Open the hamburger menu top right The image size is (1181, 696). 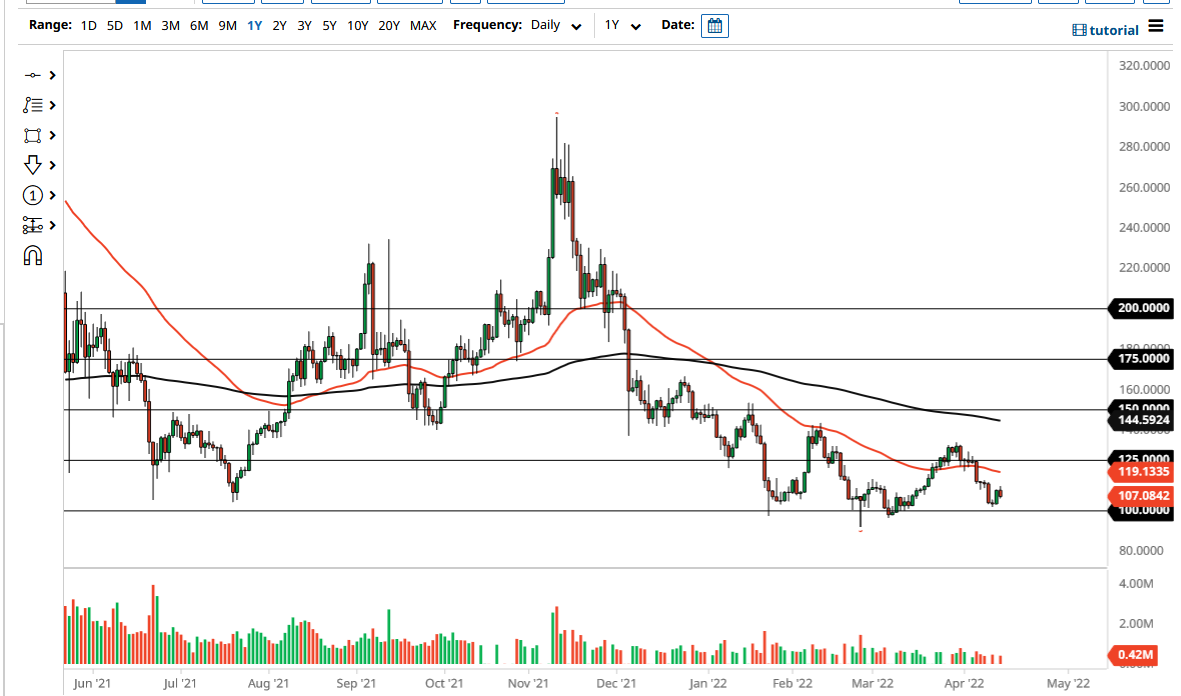1159,29
